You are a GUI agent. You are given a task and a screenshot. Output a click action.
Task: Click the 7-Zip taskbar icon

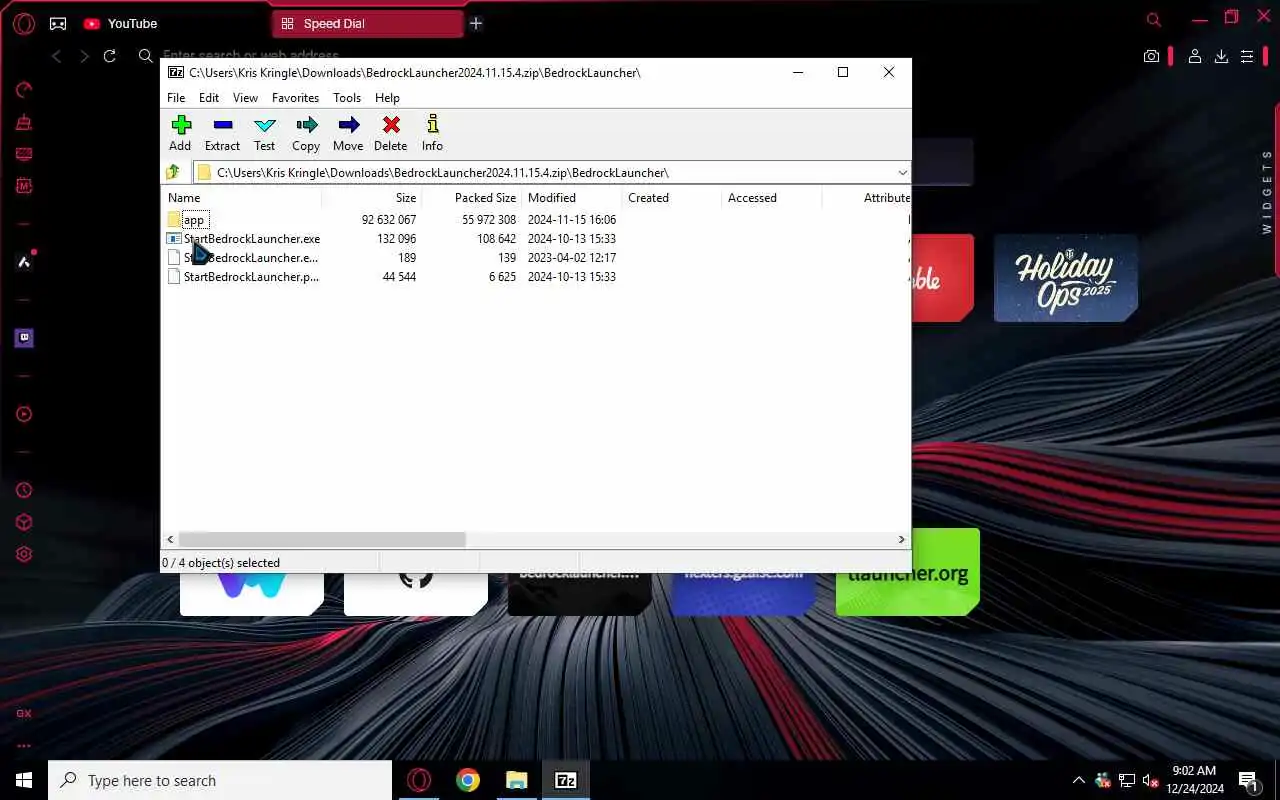(x=566, y=780)
